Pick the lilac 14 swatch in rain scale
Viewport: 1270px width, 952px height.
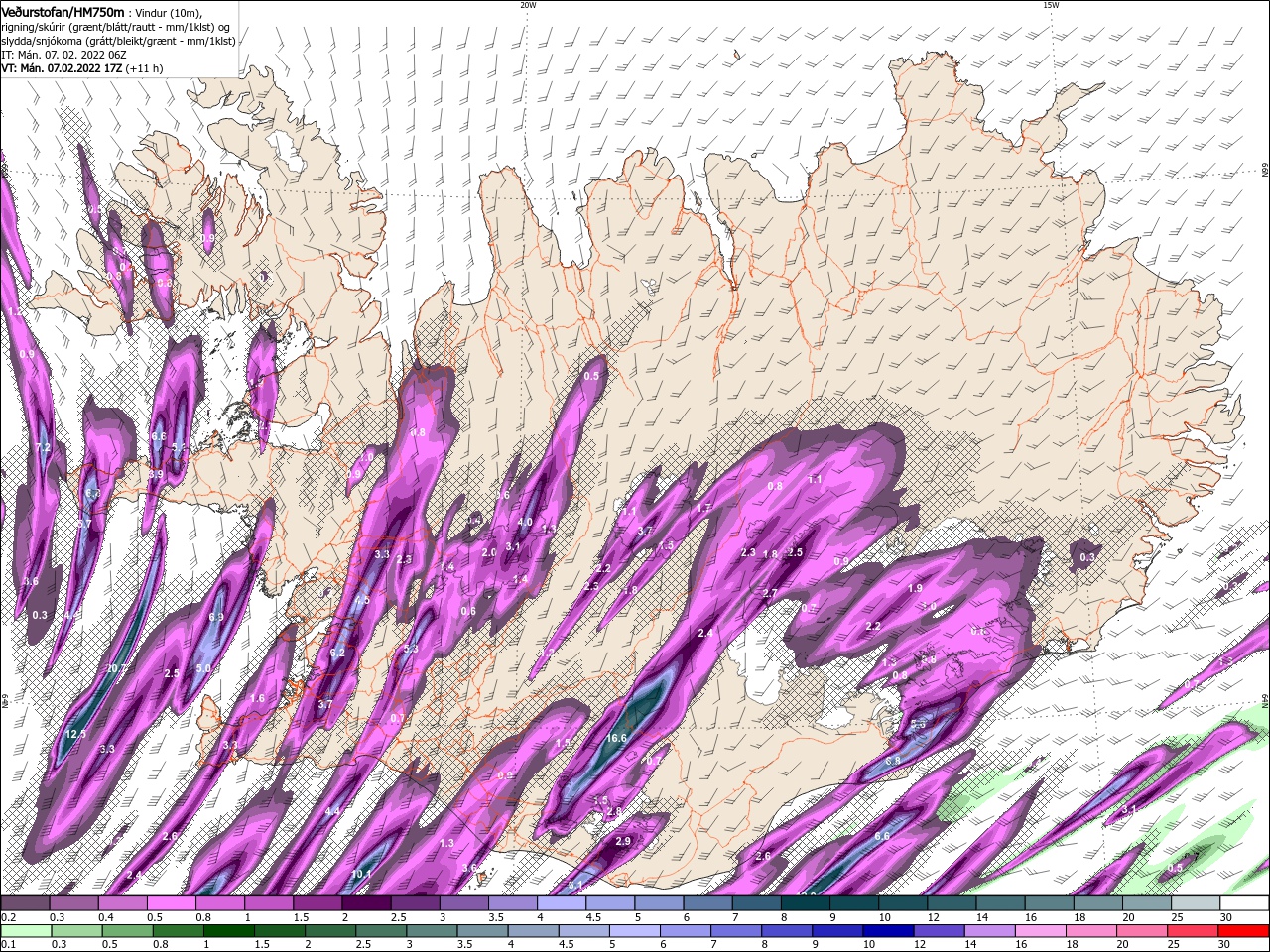point(988,930)
